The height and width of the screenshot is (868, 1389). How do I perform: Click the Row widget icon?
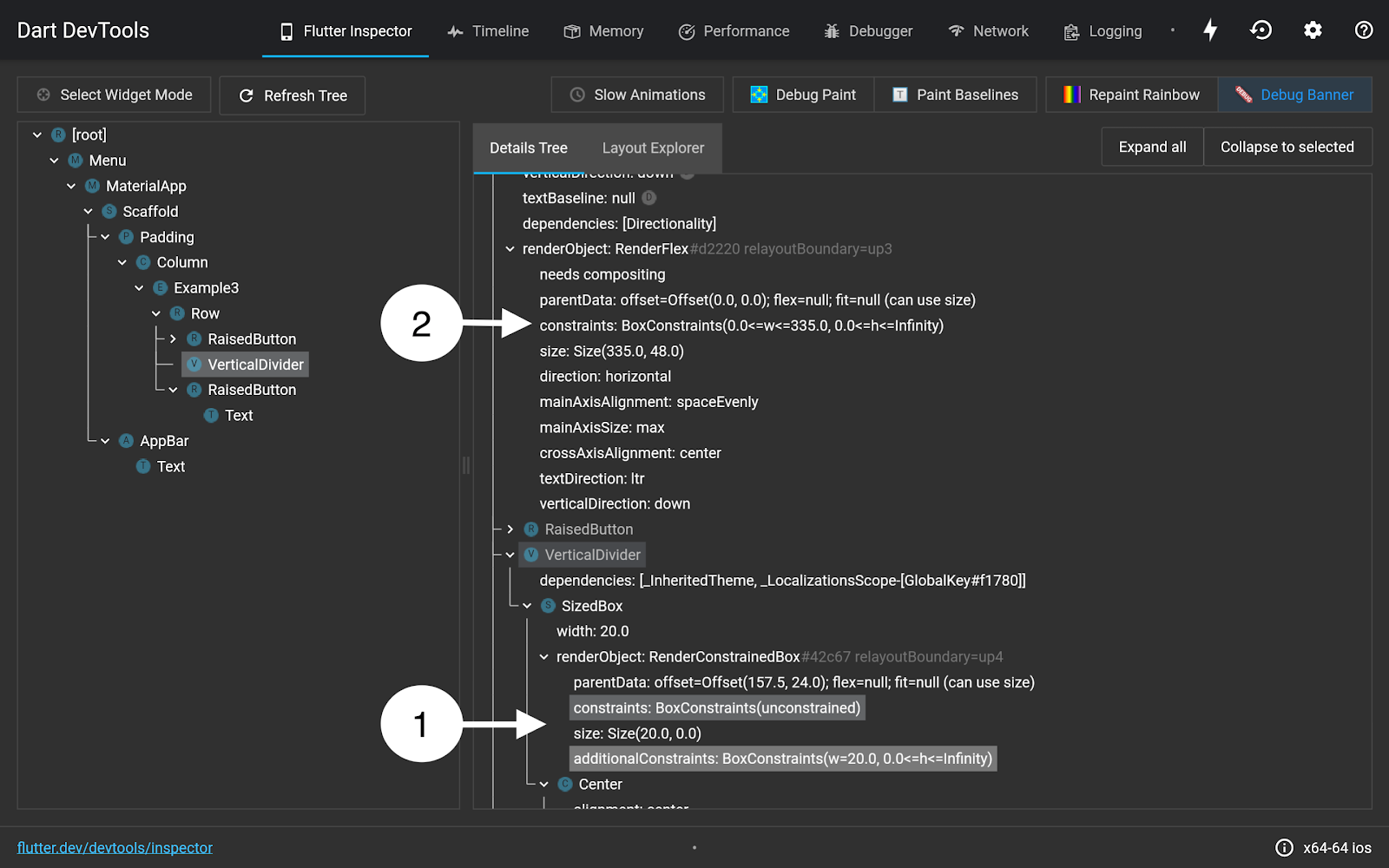[x=177, y=313]
